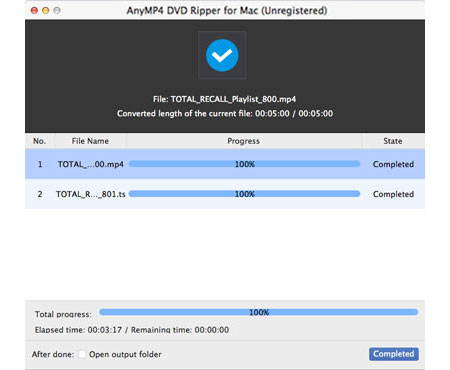
Task: Click the second file's 100% progress bar
Action: (x=244, y=194)
